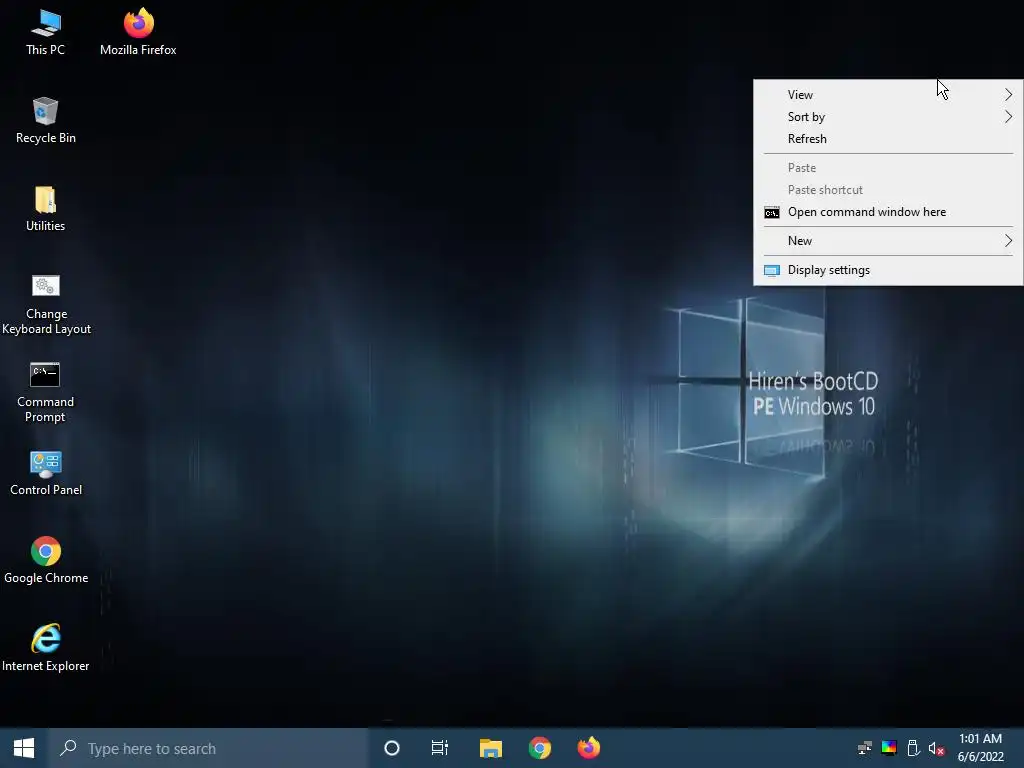Viewport: 1024px width, 768px height.
Task: Expand the Sort by submenu arrow
Action: coord(1008,117)
